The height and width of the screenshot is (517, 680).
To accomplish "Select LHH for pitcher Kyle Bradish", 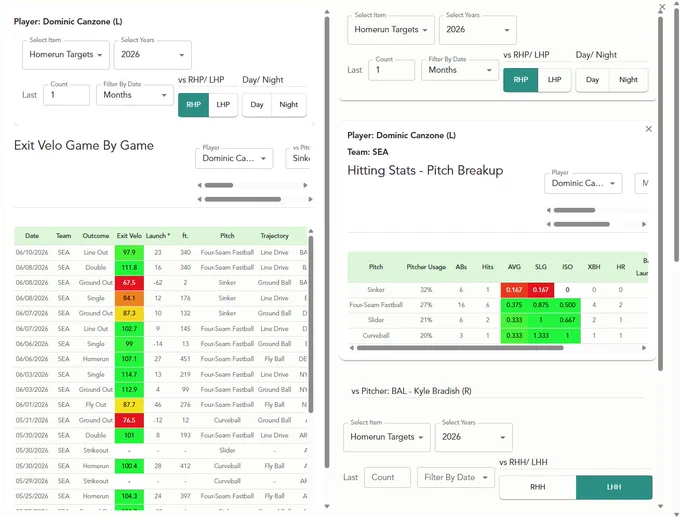I will tap(614, 487).
